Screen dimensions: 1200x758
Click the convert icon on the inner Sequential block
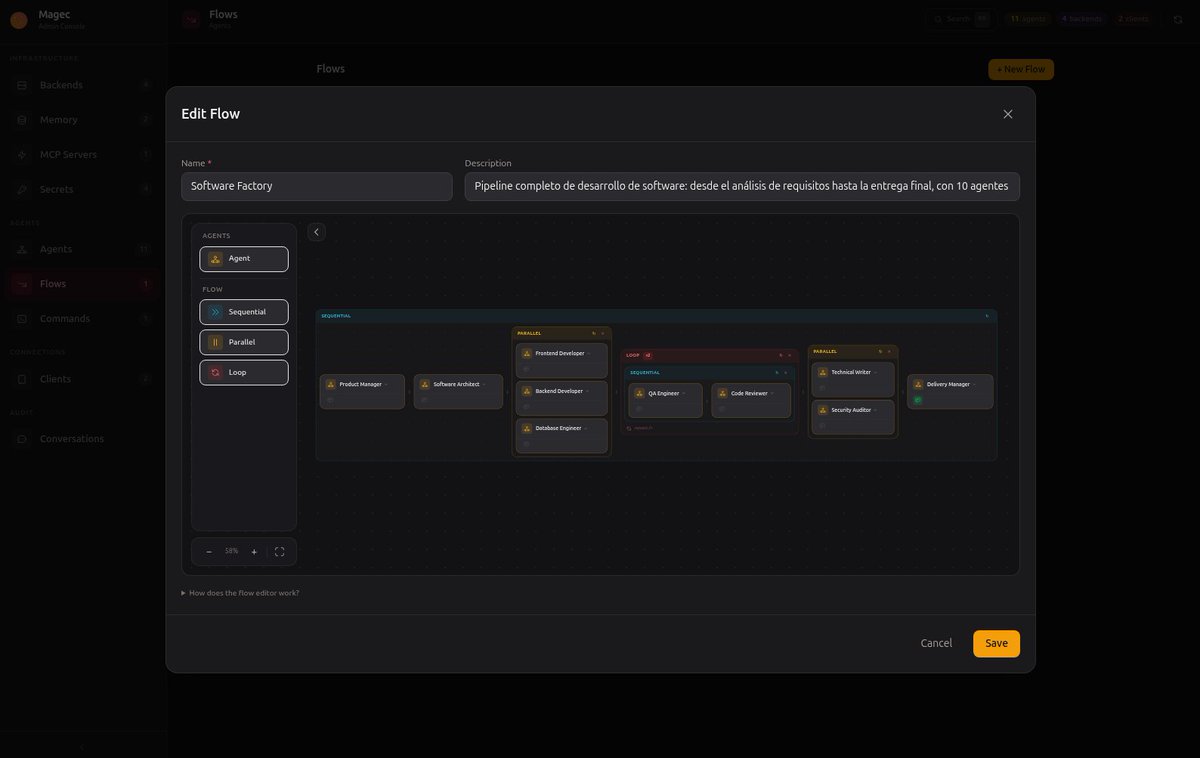pos(777,372)
